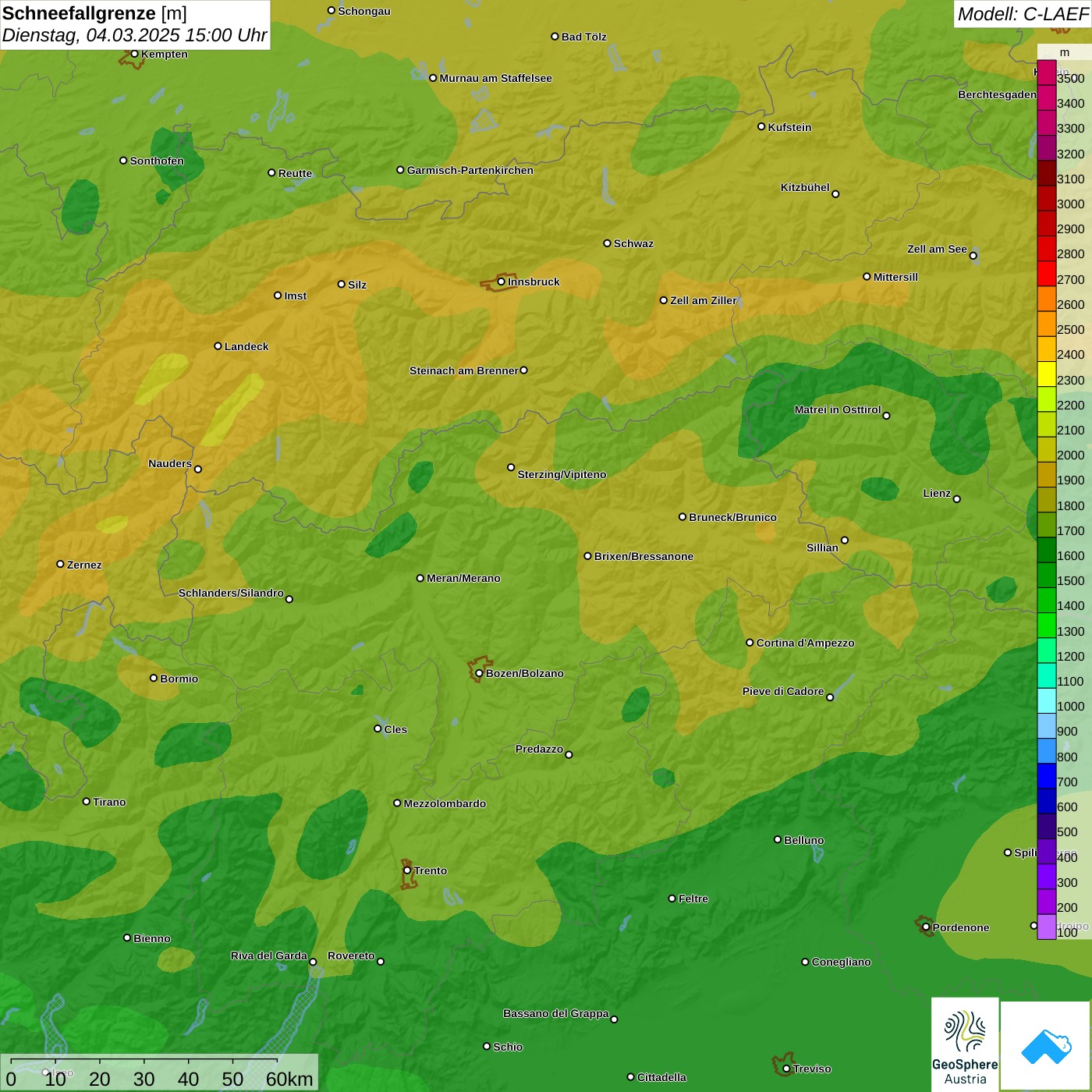Viewport: 1092px width, 1092px height.
Task: Click the Berchtesgaden label
Action: pyautogui.click(x=997, y=94)
